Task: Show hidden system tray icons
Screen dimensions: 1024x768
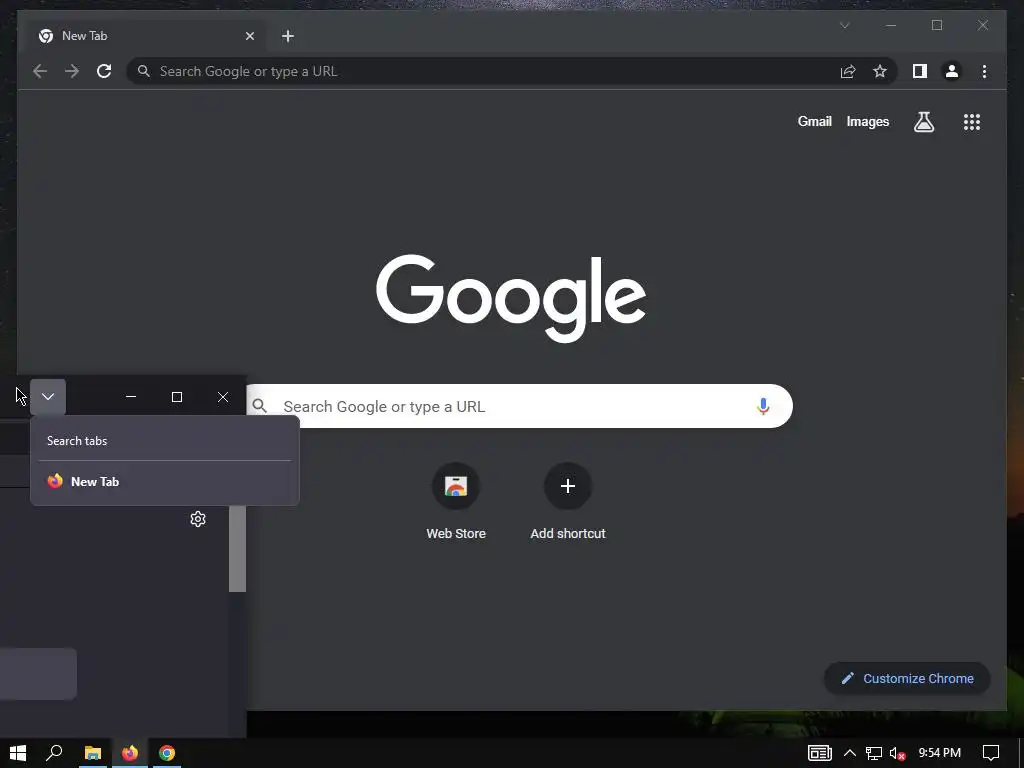Action: click(850, 753)
